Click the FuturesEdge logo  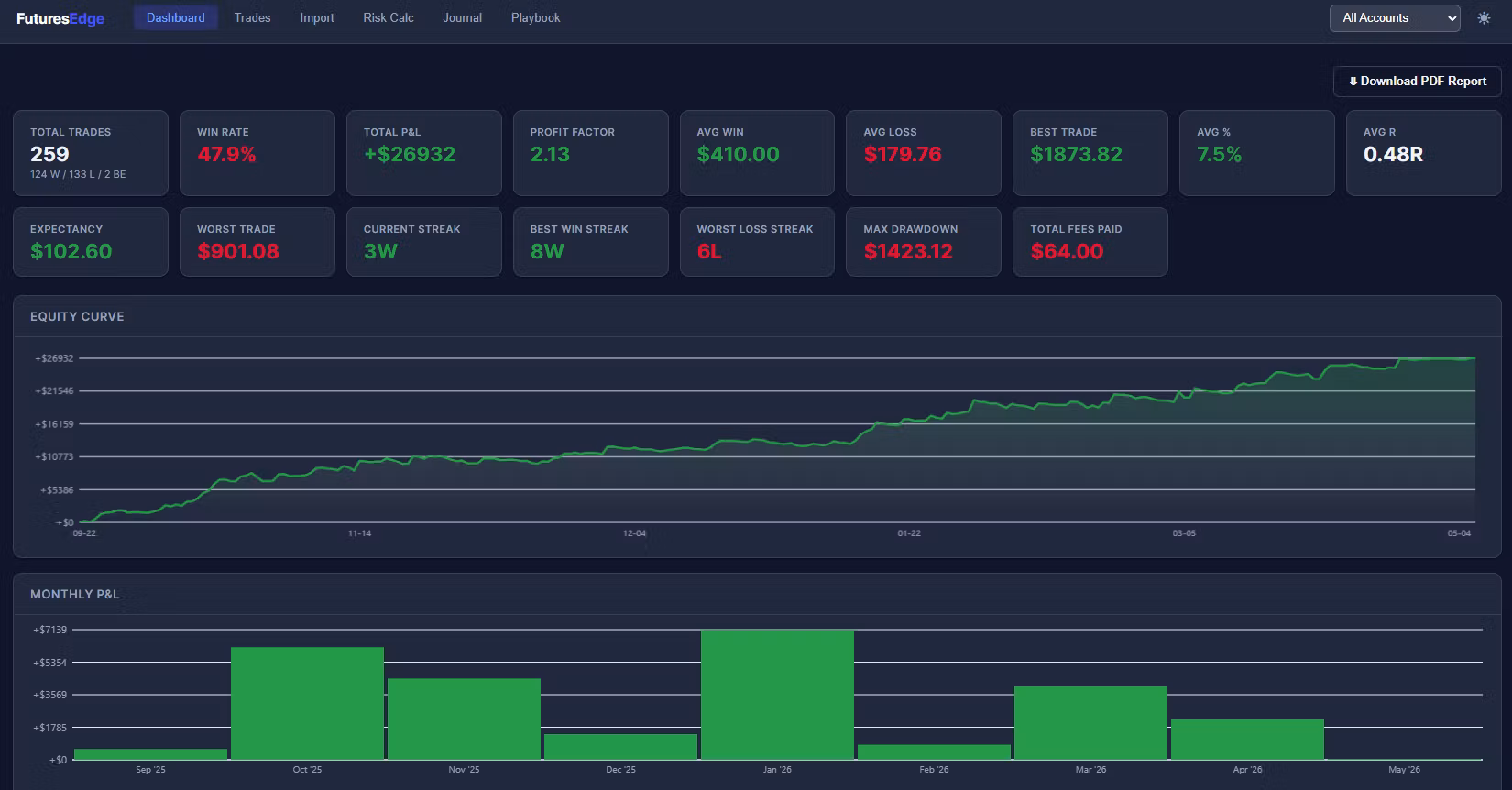(x=60, y=18)
